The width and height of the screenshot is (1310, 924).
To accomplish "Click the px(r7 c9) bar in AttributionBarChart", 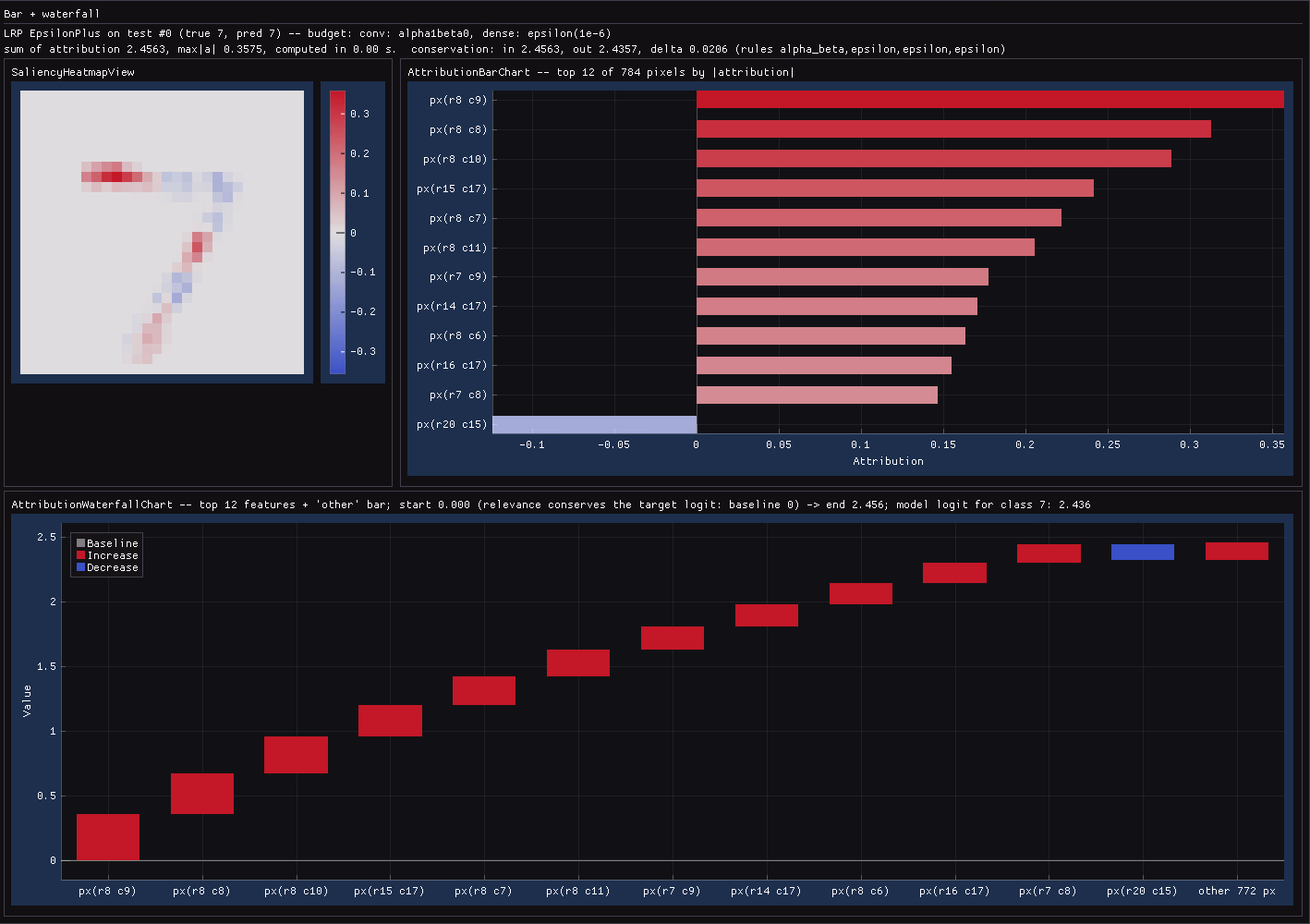I will tap(843, 277).
